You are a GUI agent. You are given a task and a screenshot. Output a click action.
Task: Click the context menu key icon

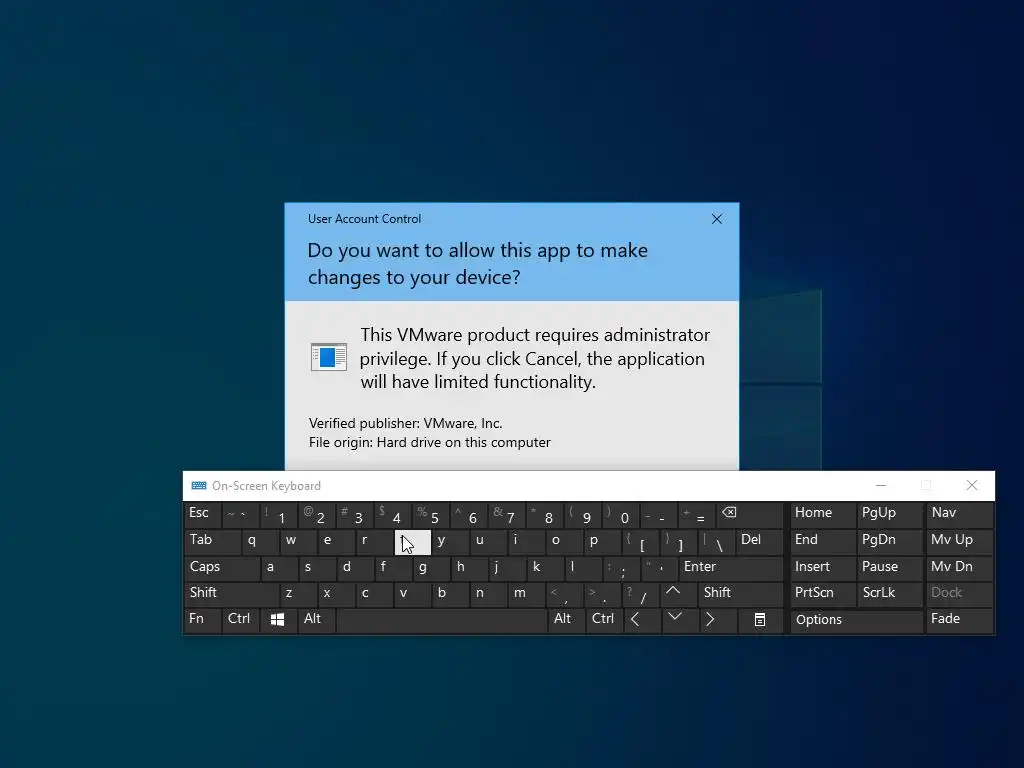tap(760, 620)
